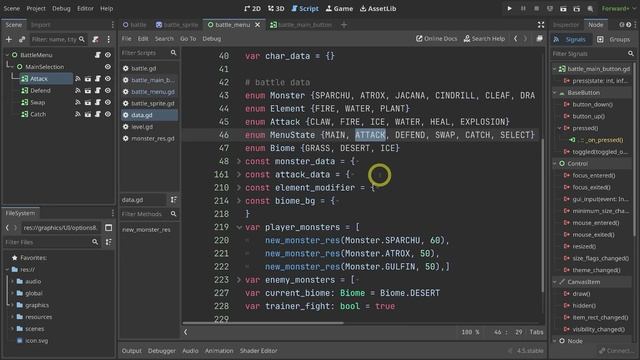Switch to the Inspector tab
Screen dimensions: 640x360
566,25
